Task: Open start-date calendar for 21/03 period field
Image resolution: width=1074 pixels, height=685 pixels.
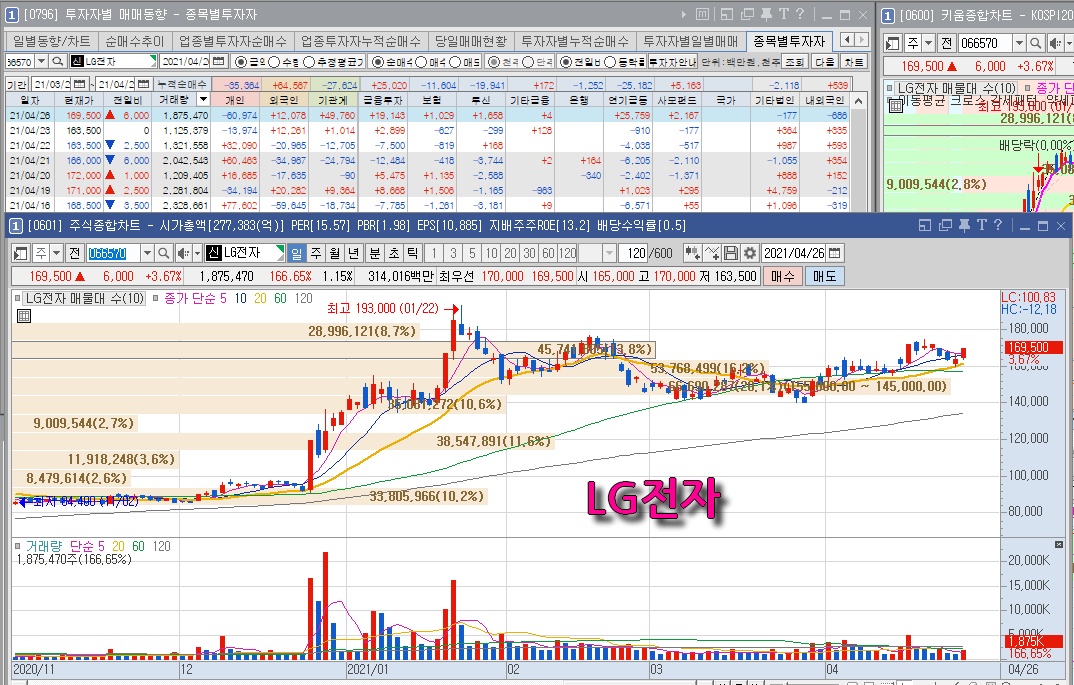Action: click(x=79, y=84)
